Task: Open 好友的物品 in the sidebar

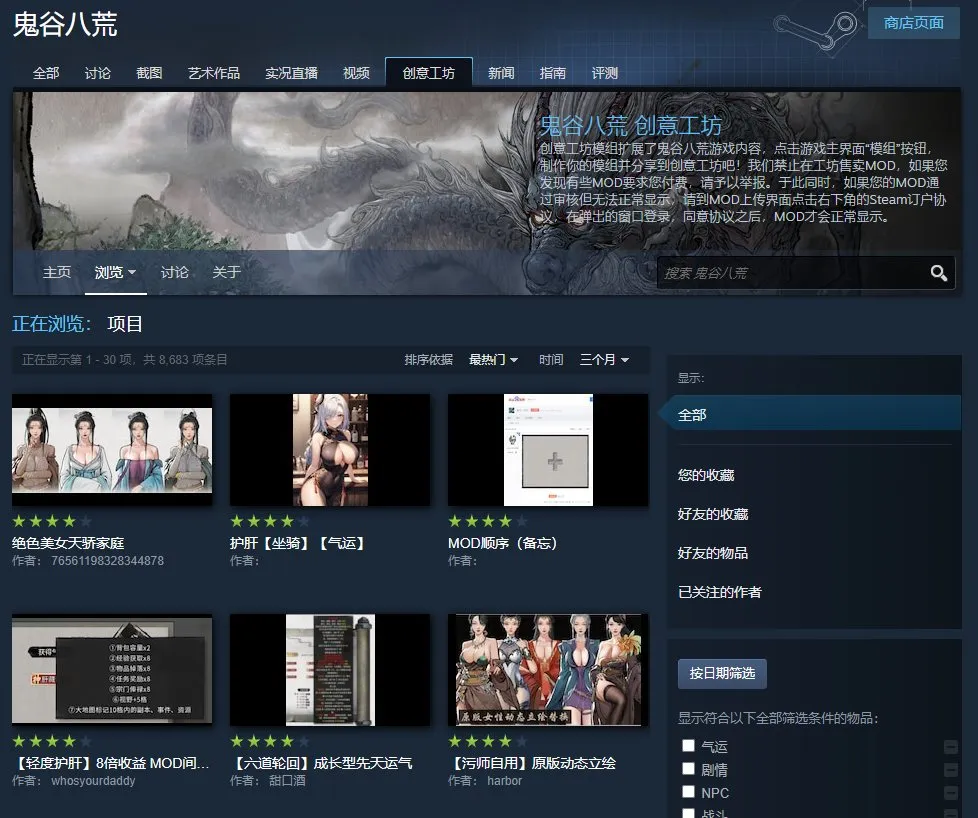Action: [713, 553]
